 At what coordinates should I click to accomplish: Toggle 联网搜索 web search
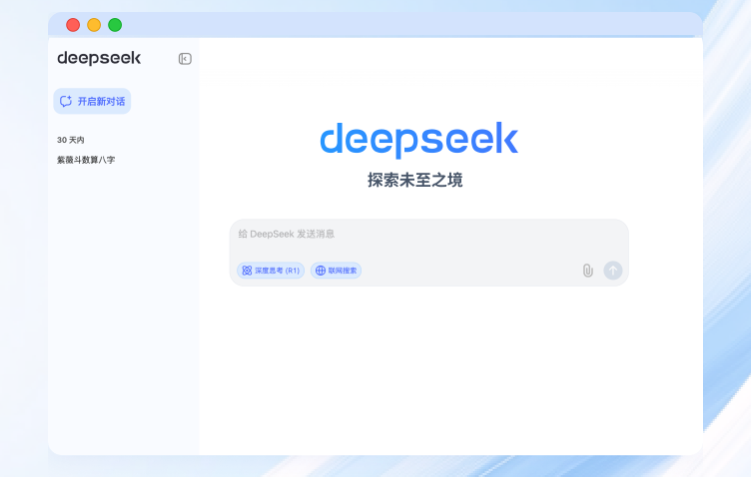point(336,271)
